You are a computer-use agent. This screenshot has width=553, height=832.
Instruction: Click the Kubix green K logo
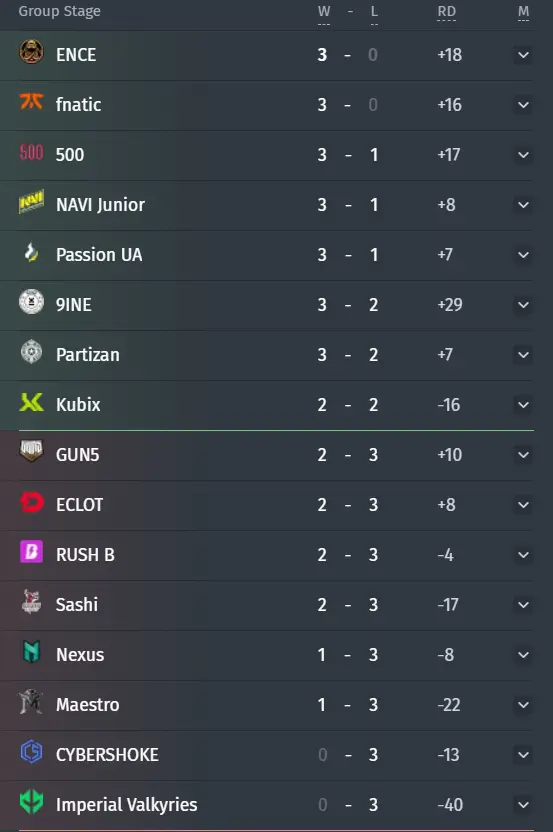[31, 403]
